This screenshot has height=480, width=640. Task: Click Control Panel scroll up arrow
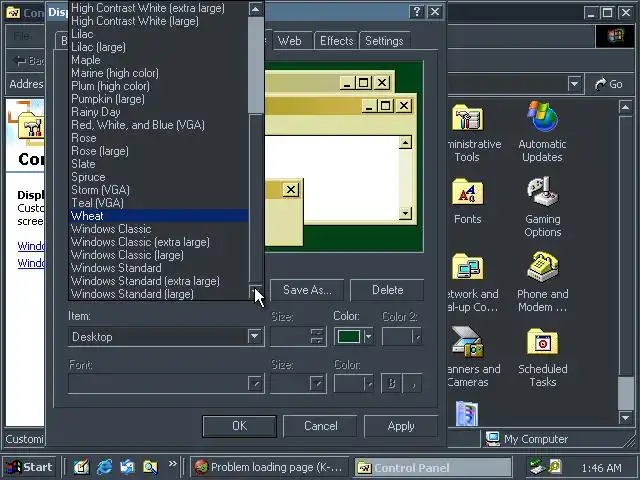coord(625,107)
